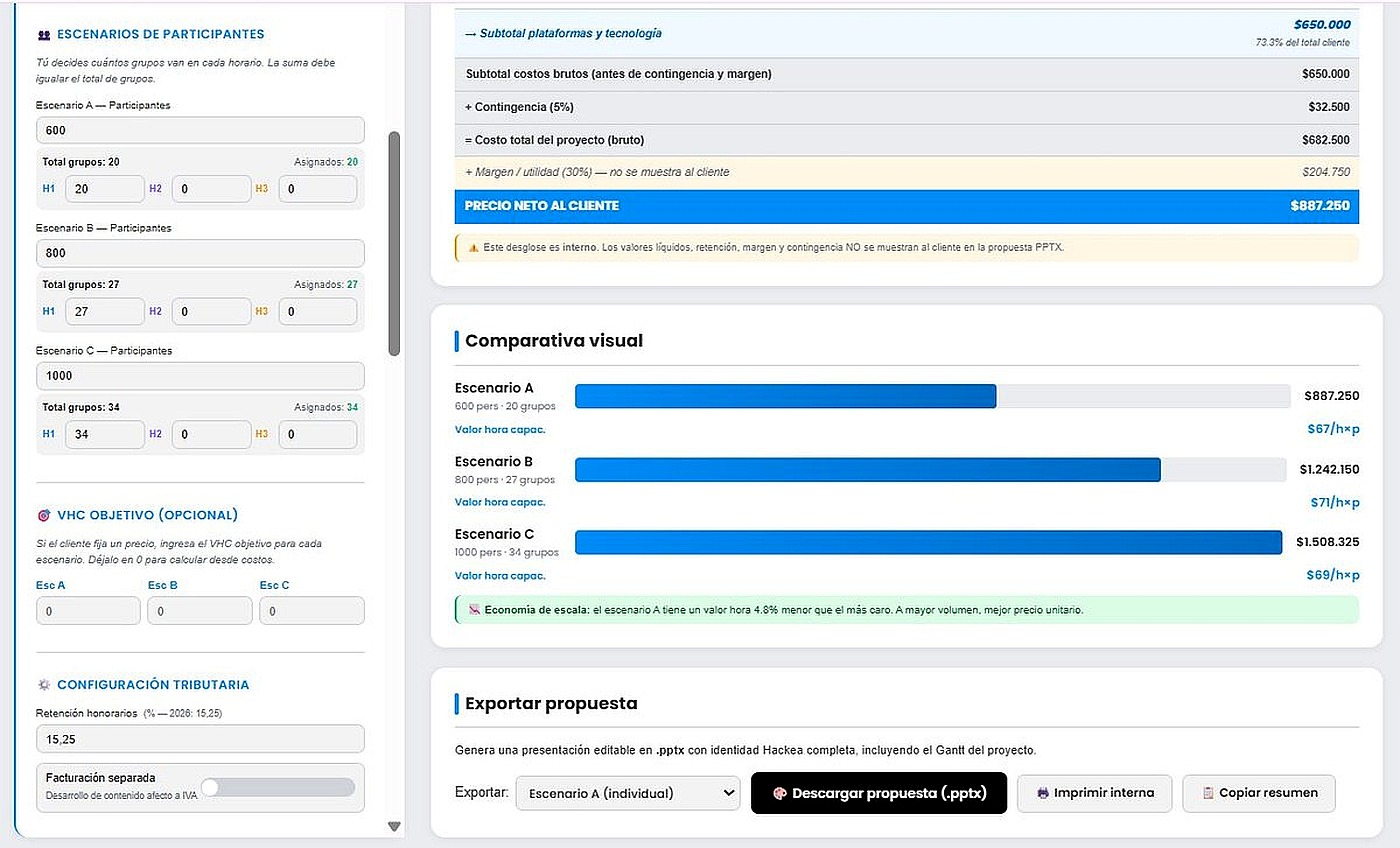This screenshot has width=1400, height=848.
Task: Click the $32.500 contingencia value
Action: [x=1329, y=107]
